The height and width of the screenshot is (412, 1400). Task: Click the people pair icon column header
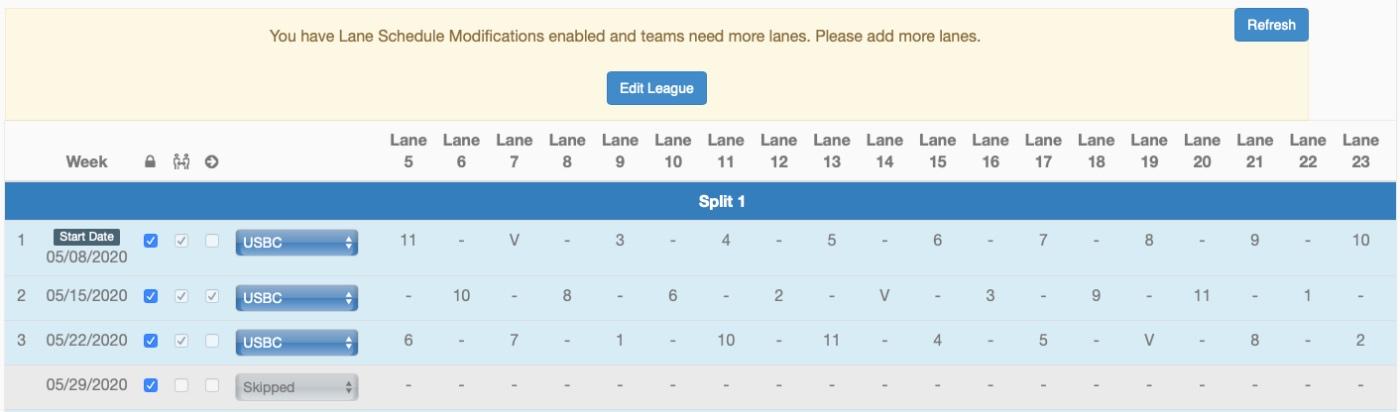181,162
